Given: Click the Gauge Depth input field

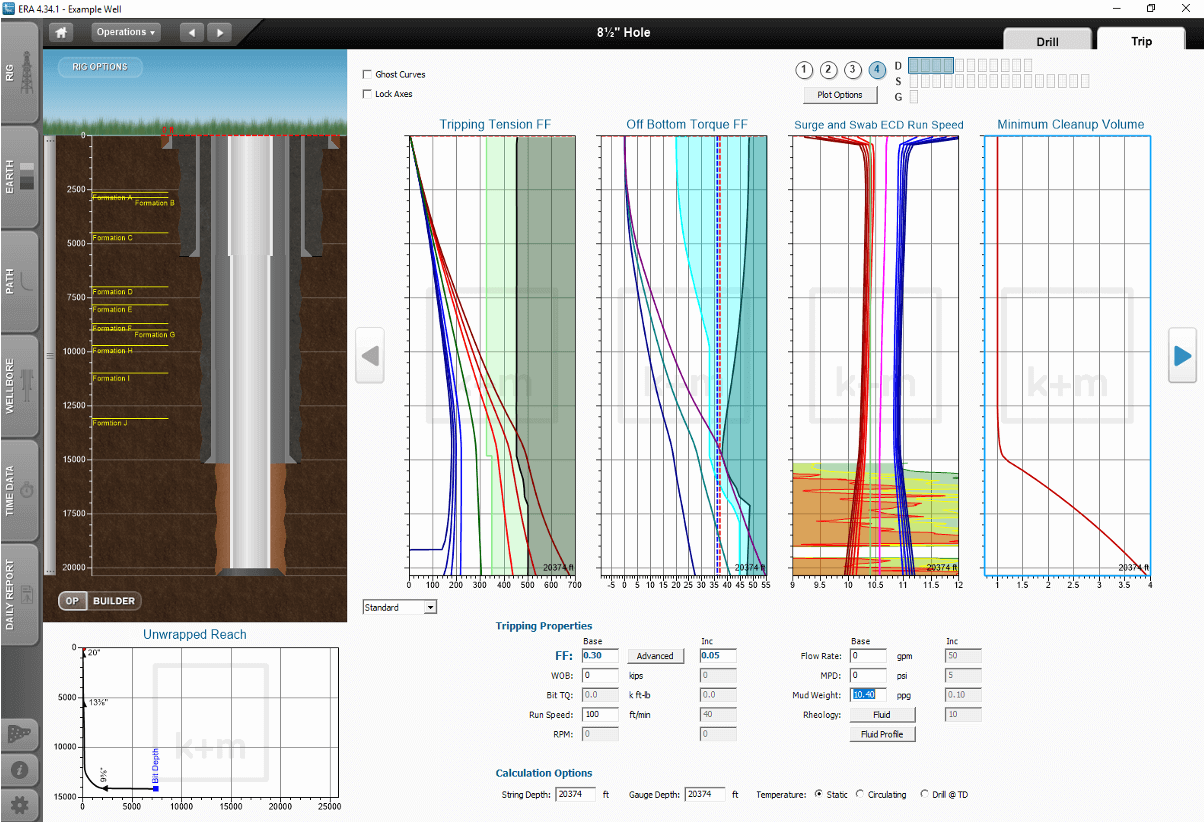Looking at the screenshot, I should [x=705, y=794].
